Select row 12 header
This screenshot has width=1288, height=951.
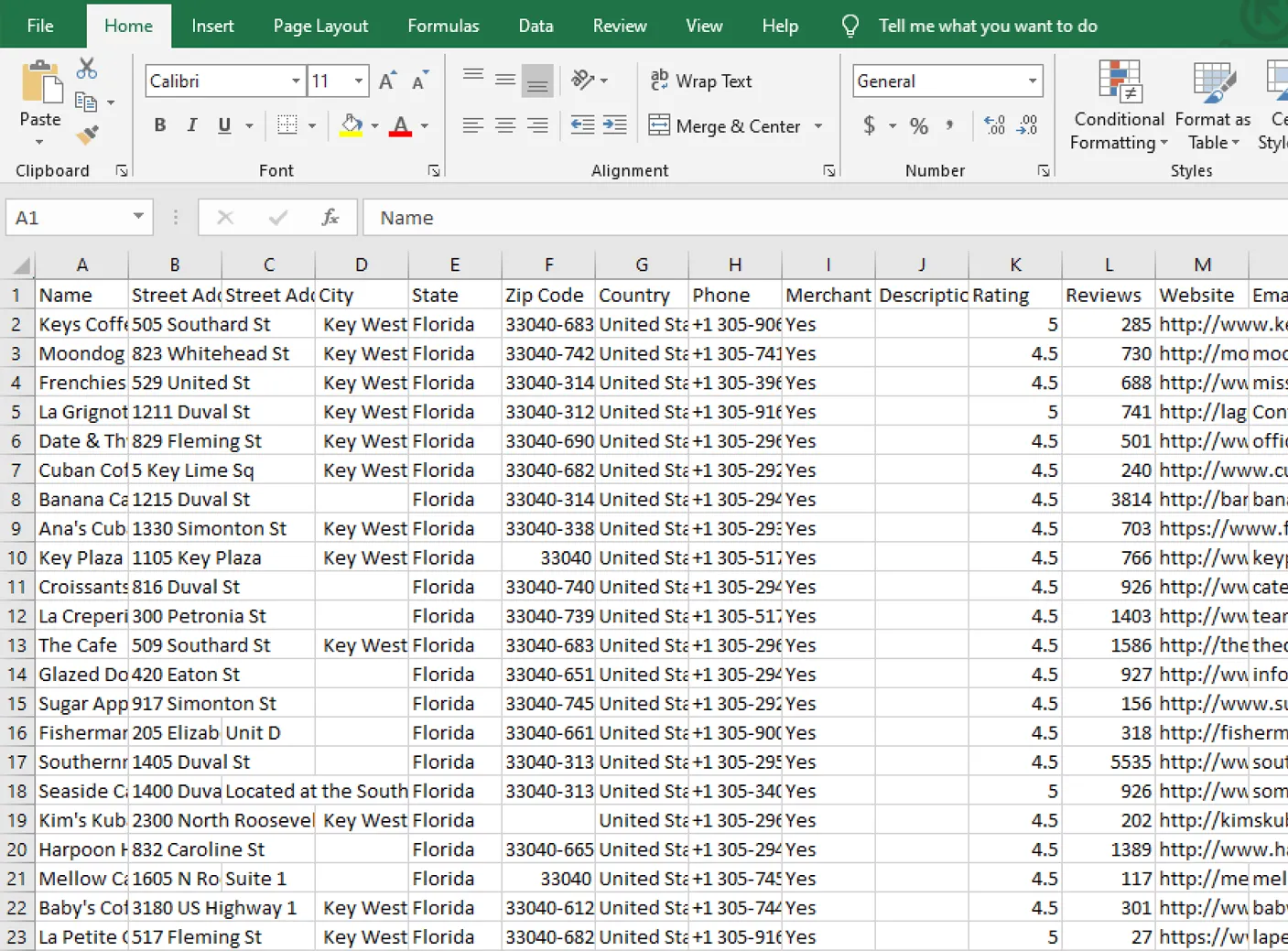[17, 616]
